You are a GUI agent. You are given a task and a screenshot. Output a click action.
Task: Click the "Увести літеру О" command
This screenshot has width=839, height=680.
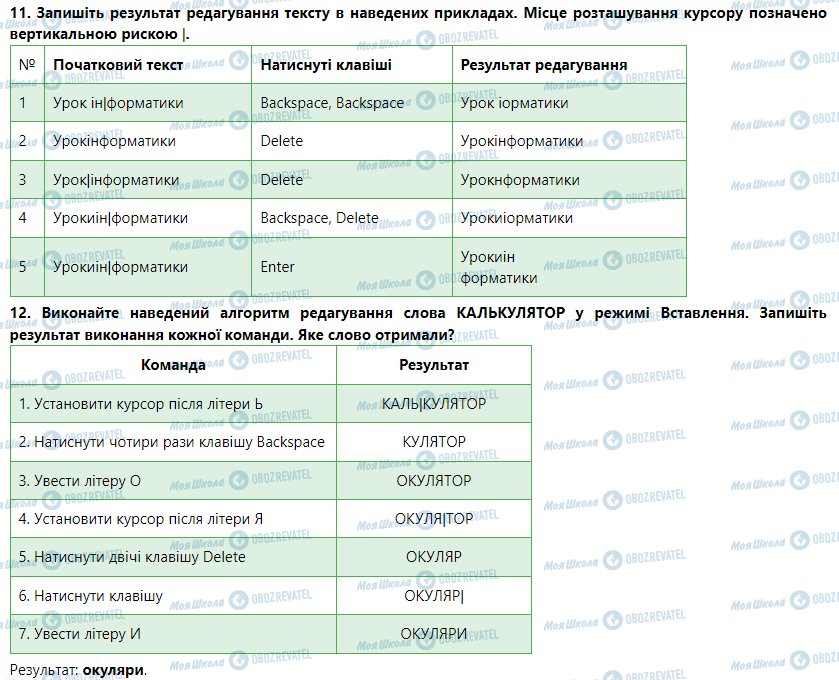pos(80,481)
